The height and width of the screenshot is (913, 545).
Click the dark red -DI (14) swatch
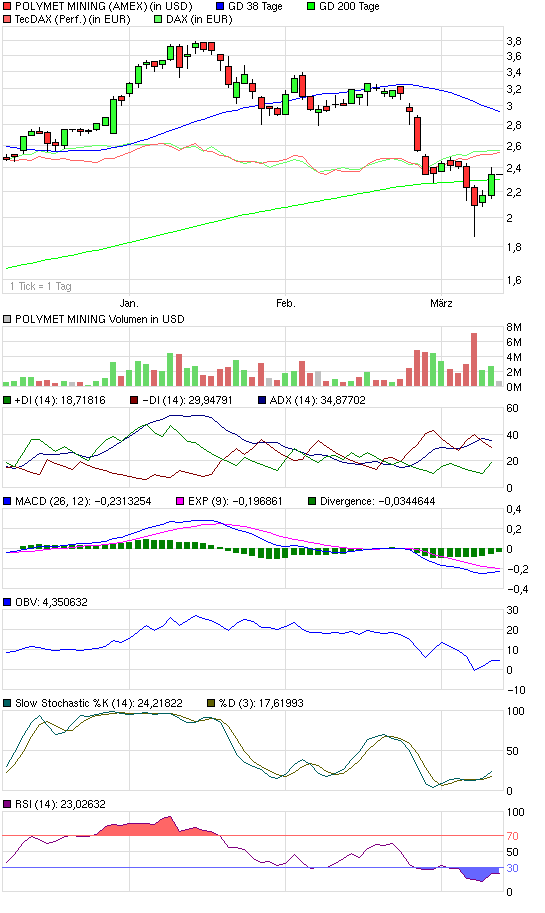click(134, 400)
